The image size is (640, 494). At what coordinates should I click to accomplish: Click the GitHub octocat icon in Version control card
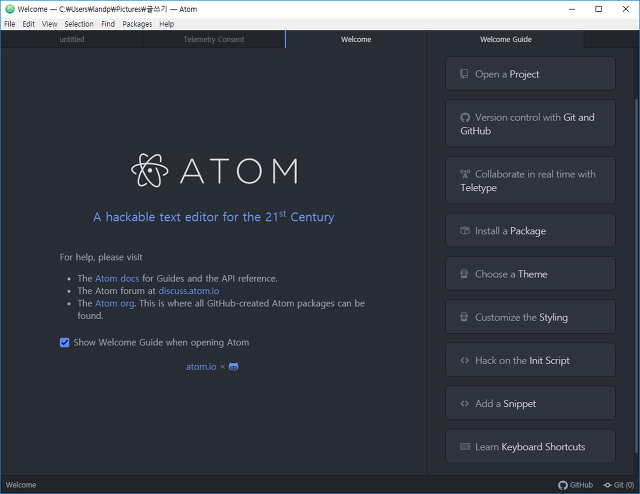(x=465, y=118)
